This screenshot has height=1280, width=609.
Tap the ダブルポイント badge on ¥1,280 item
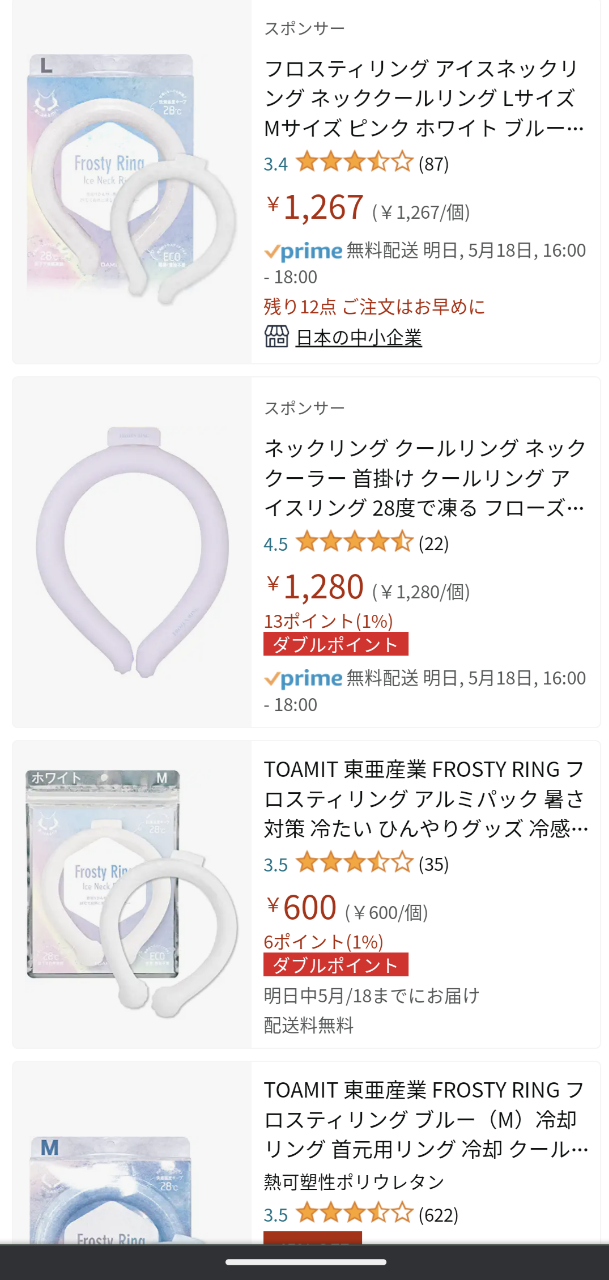coord(336,644)
